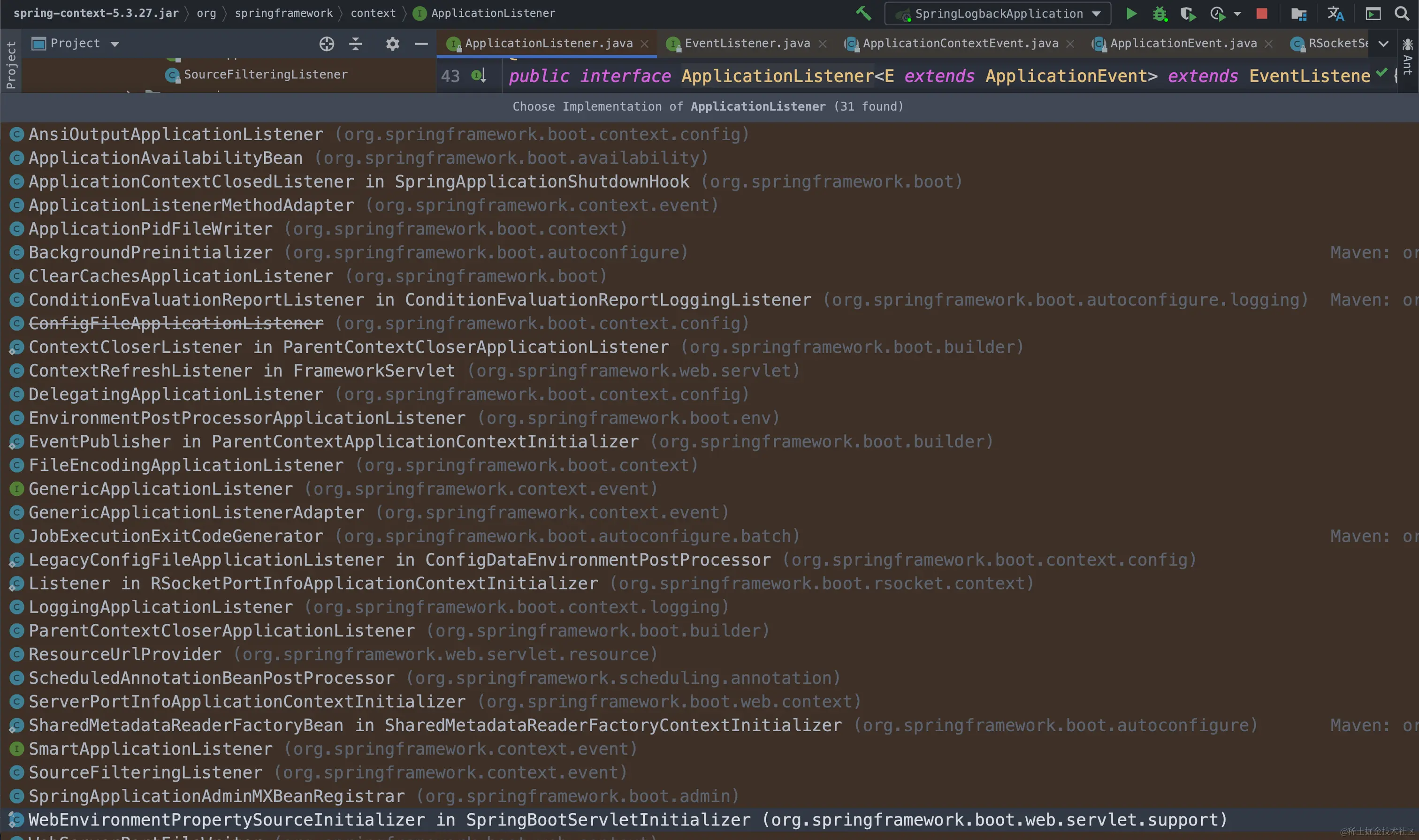The width and height of the screenshot is (1419, 840).
Task: Choose ApplicationAvailabilityBean implementation
Action: point(709,158)
